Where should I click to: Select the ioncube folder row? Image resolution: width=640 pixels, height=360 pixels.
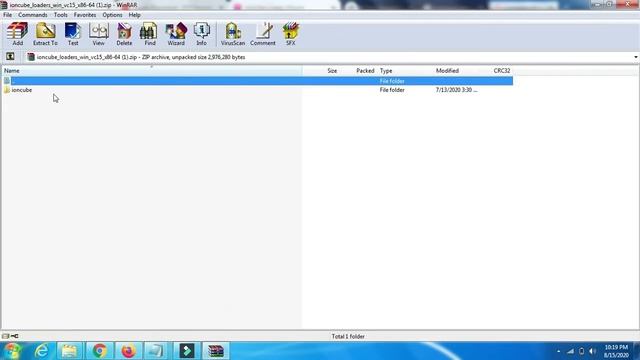[x=257, y=90]
